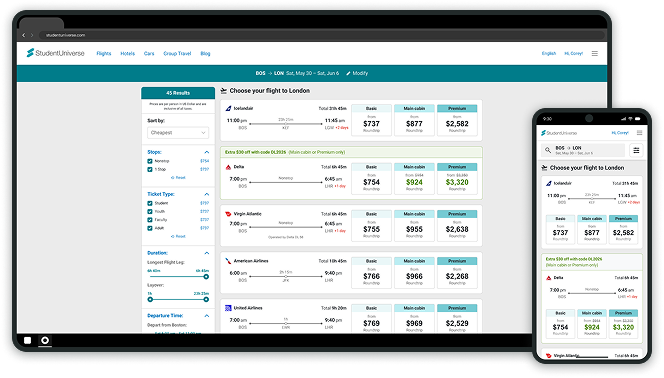Select United Airlines Basic $769 fare
This screenshot has height=378, width=664.
371,319
